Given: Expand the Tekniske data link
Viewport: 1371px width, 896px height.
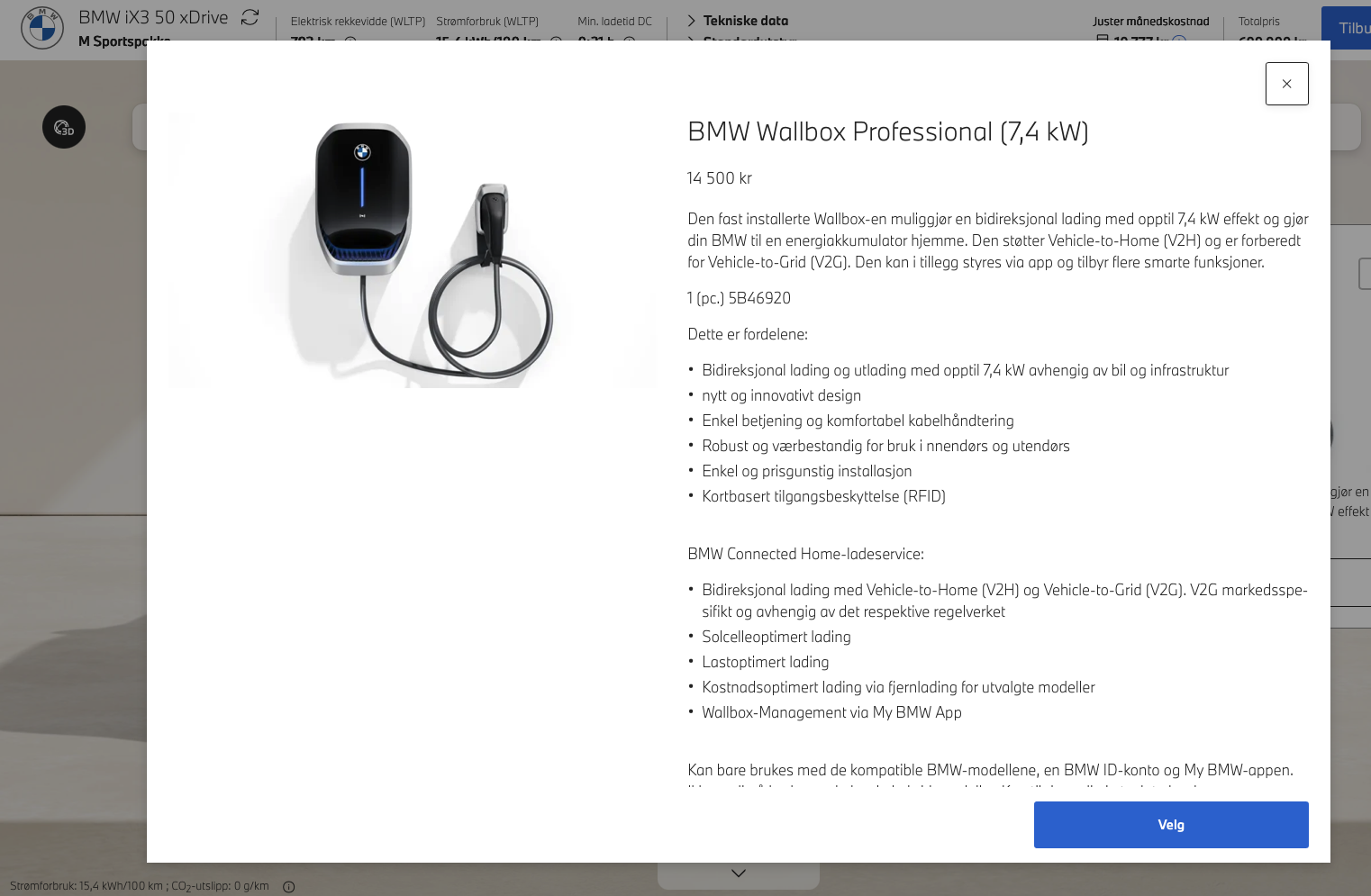Looking at the screenshot, I should [746, 20].
